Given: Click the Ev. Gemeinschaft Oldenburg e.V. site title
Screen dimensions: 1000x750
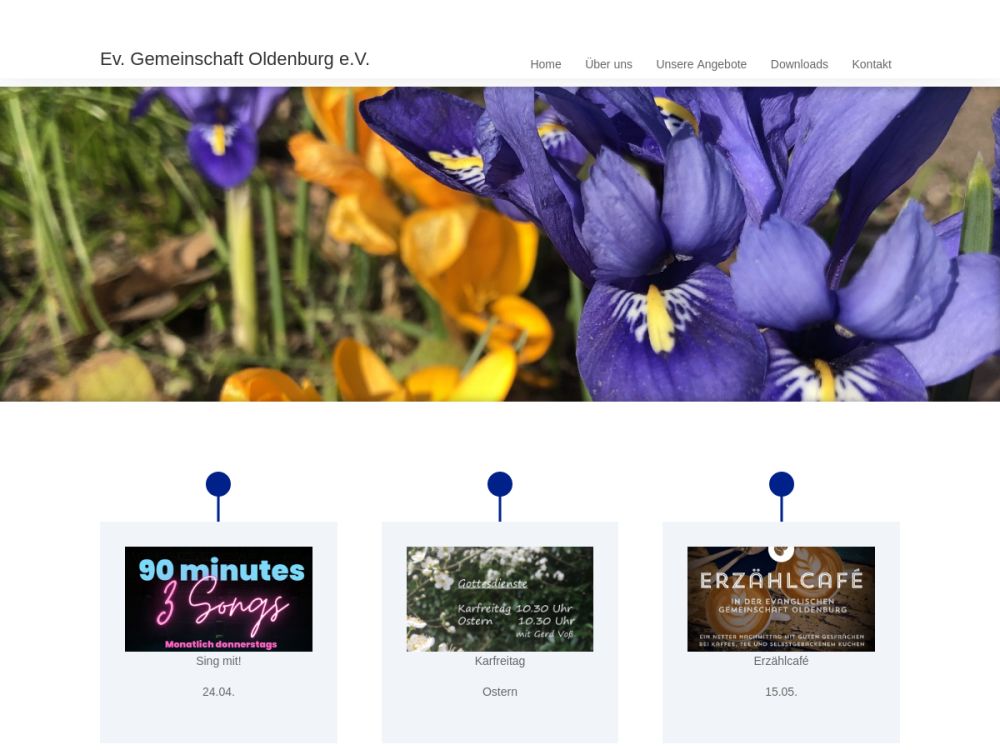Looking at the screenshot, I should point(235,59).
